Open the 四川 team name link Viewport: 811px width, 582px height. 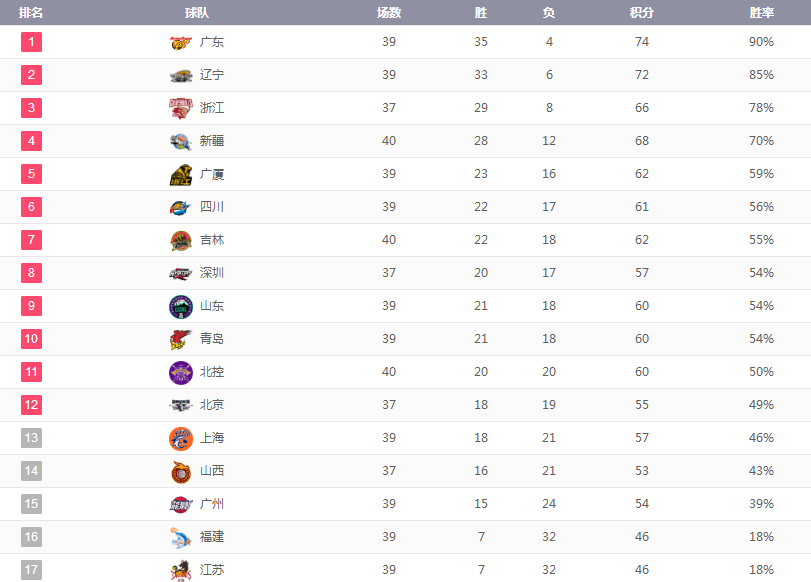tap(212, 207)
